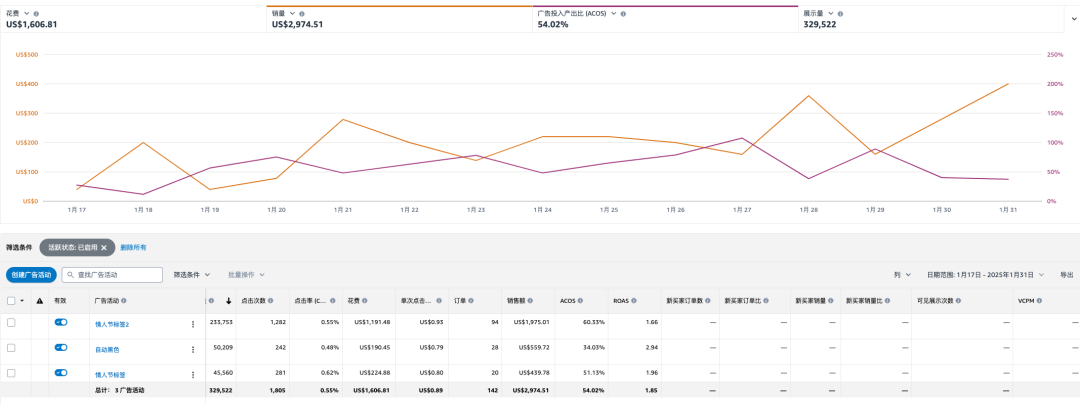Open select-all checkbox dropdown arrow

pos(22,301)
